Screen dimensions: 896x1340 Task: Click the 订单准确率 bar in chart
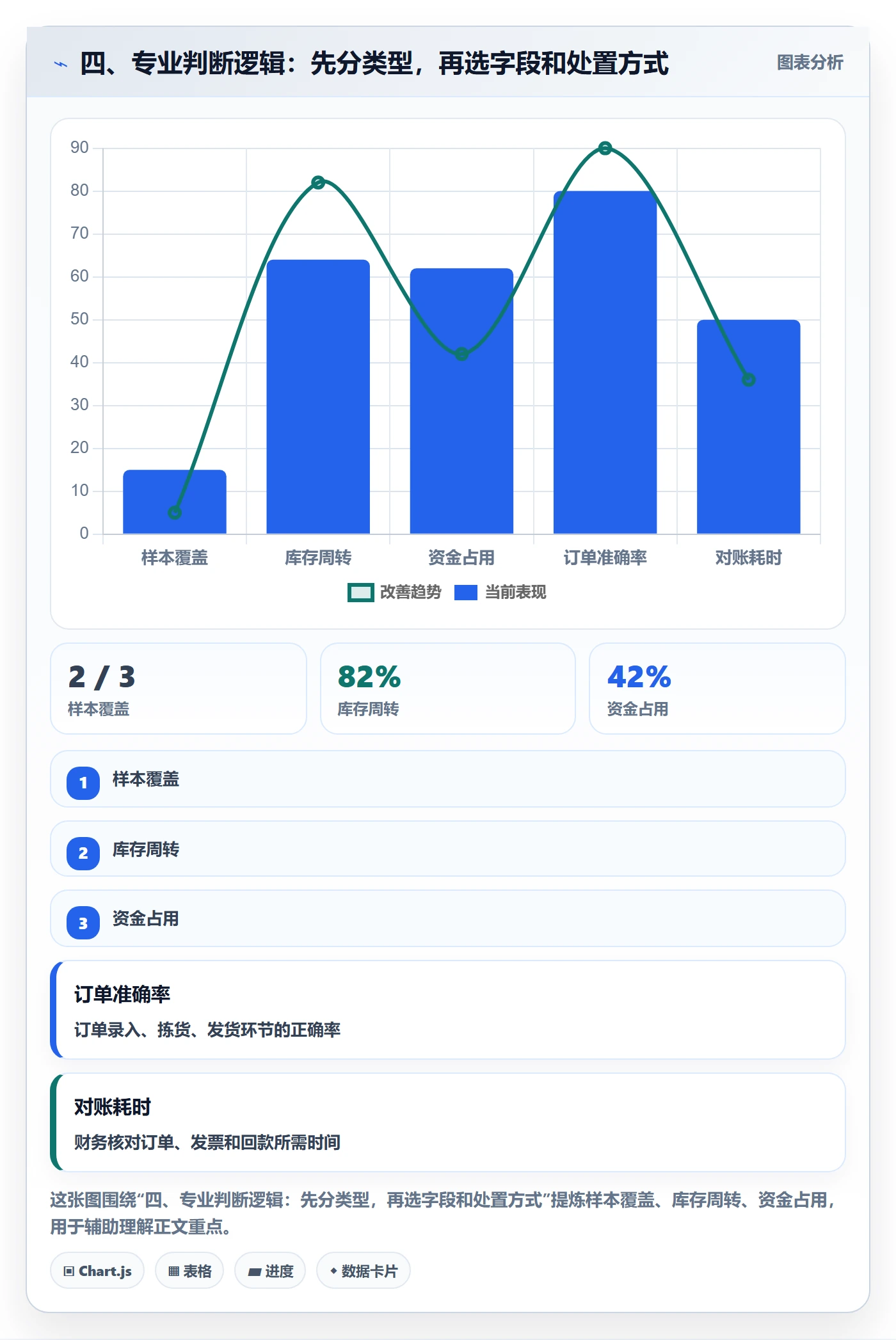tap(605, 362)
